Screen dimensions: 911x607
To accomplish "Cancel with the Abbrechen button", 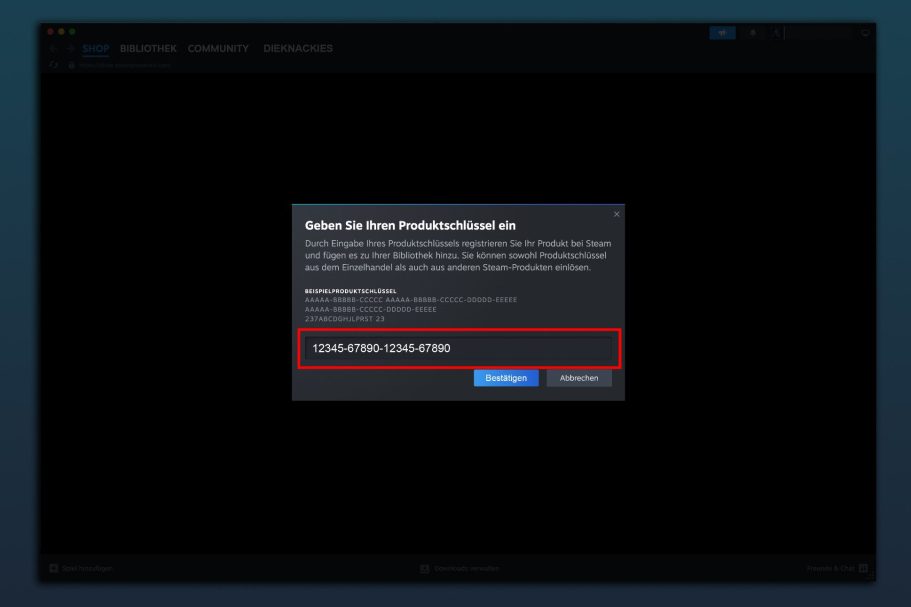I will click(579, 378).
